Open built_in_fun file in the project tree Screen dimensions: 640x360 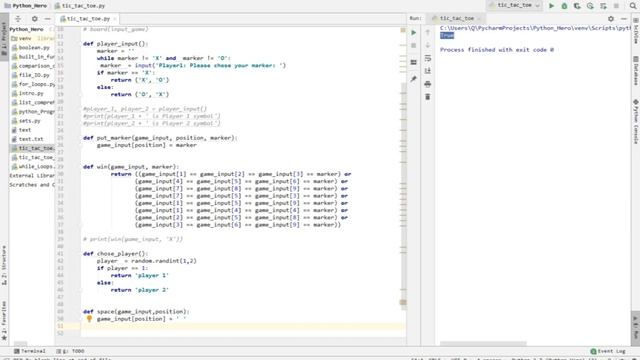[33, 57]
